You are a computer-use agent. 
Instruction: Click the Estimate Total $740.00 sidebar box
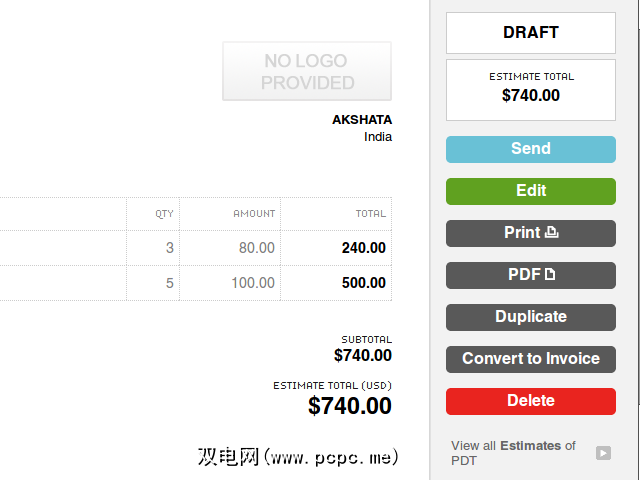531,89
